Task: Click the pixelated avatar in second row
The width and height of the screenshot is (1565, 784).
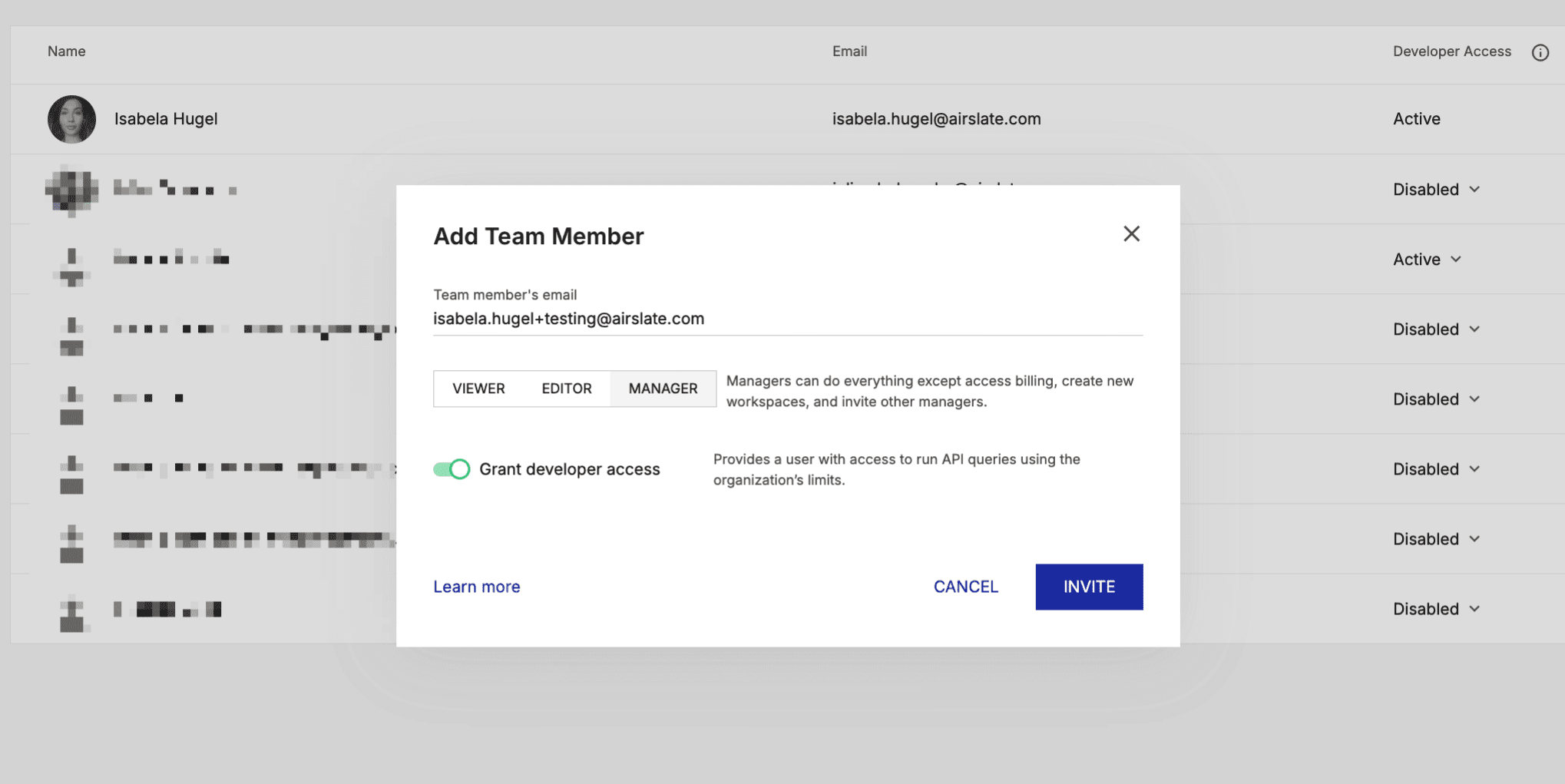Action: pyautogui.click(x=71, y=190)
